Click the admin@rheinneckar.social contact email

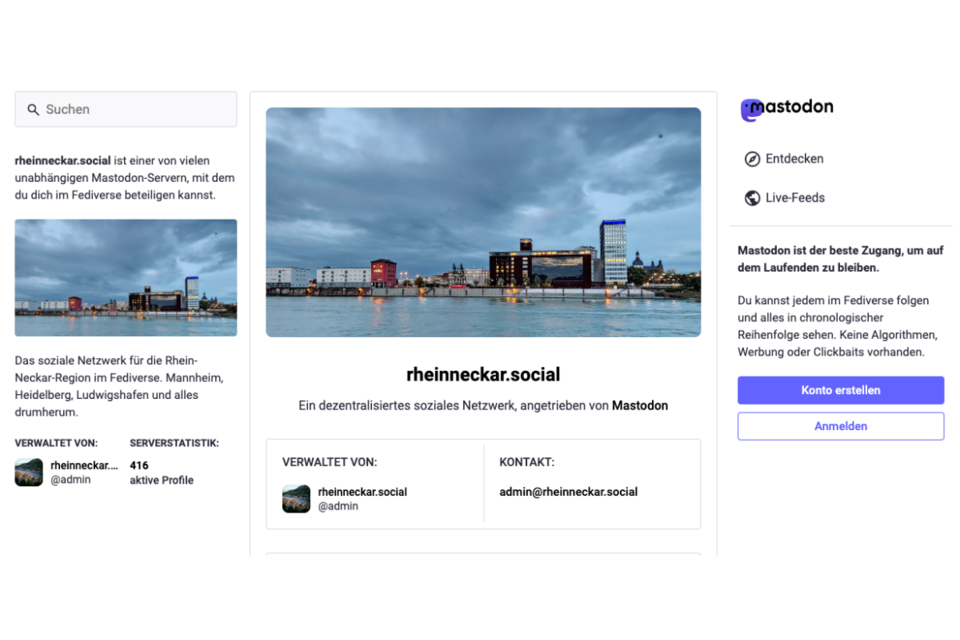(568, 492)
